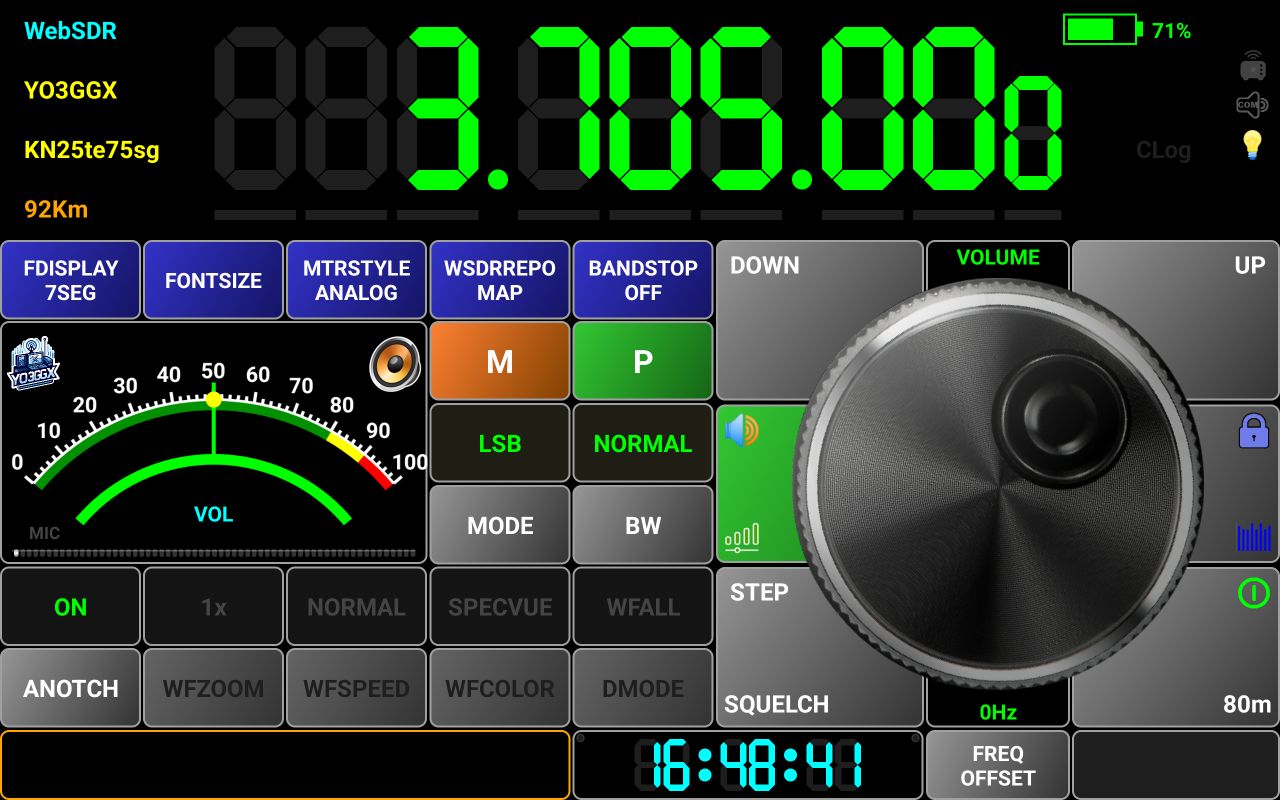Click the COM speaker icon

[1252, 104]
